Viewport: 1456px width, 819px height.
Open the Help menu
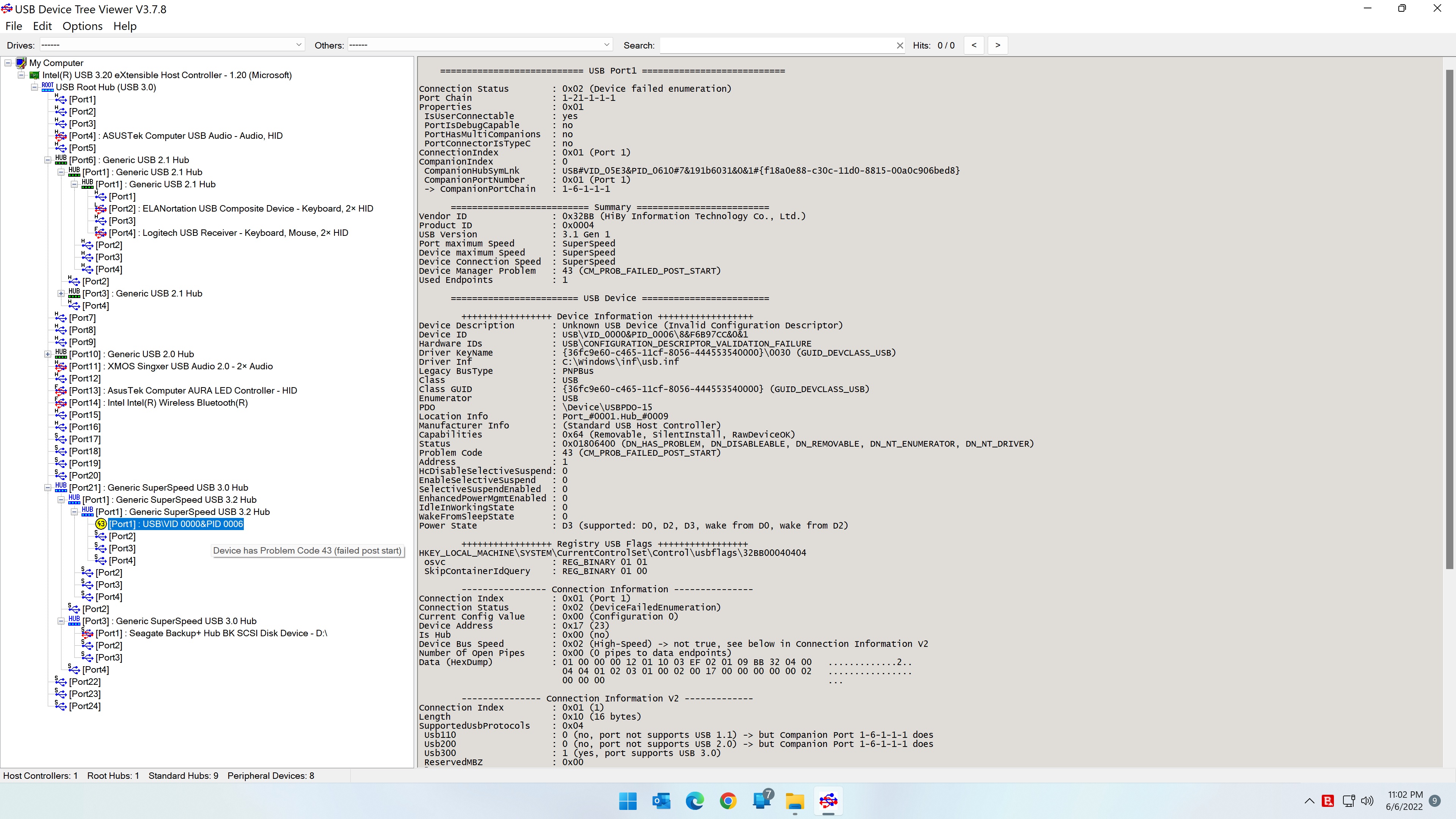(125, 26)
